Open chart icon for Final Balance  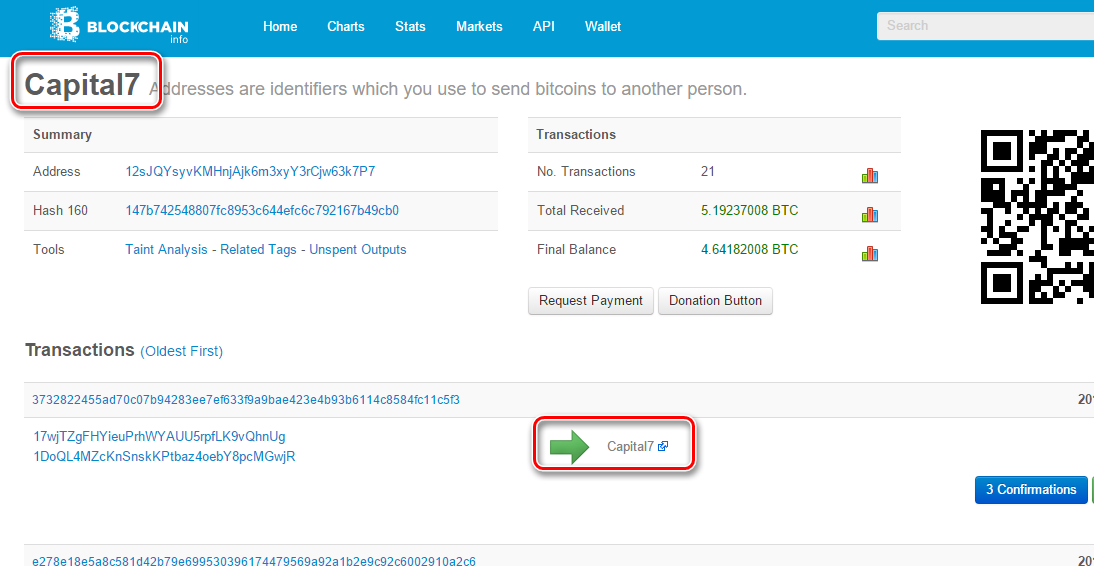coord(869,253)
